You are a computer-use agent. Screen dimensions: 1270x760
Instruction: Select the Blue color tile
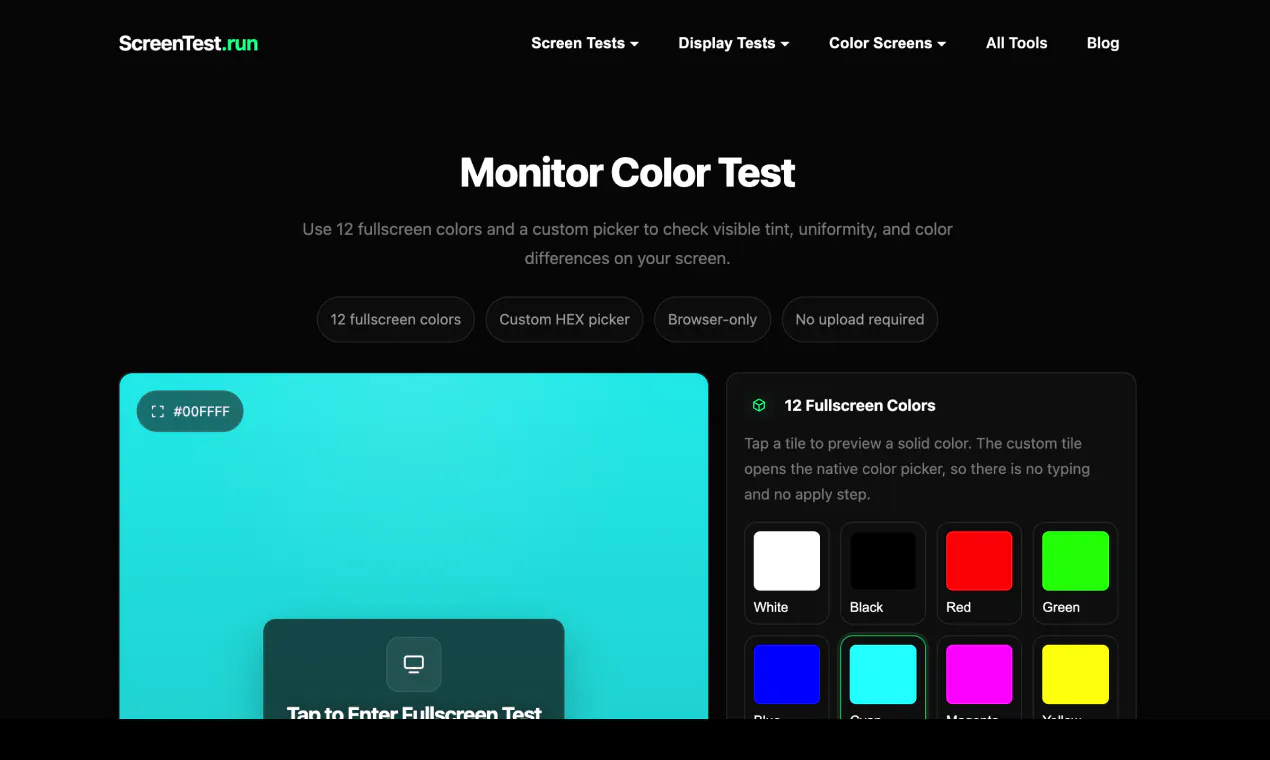[x=787, y=677]
